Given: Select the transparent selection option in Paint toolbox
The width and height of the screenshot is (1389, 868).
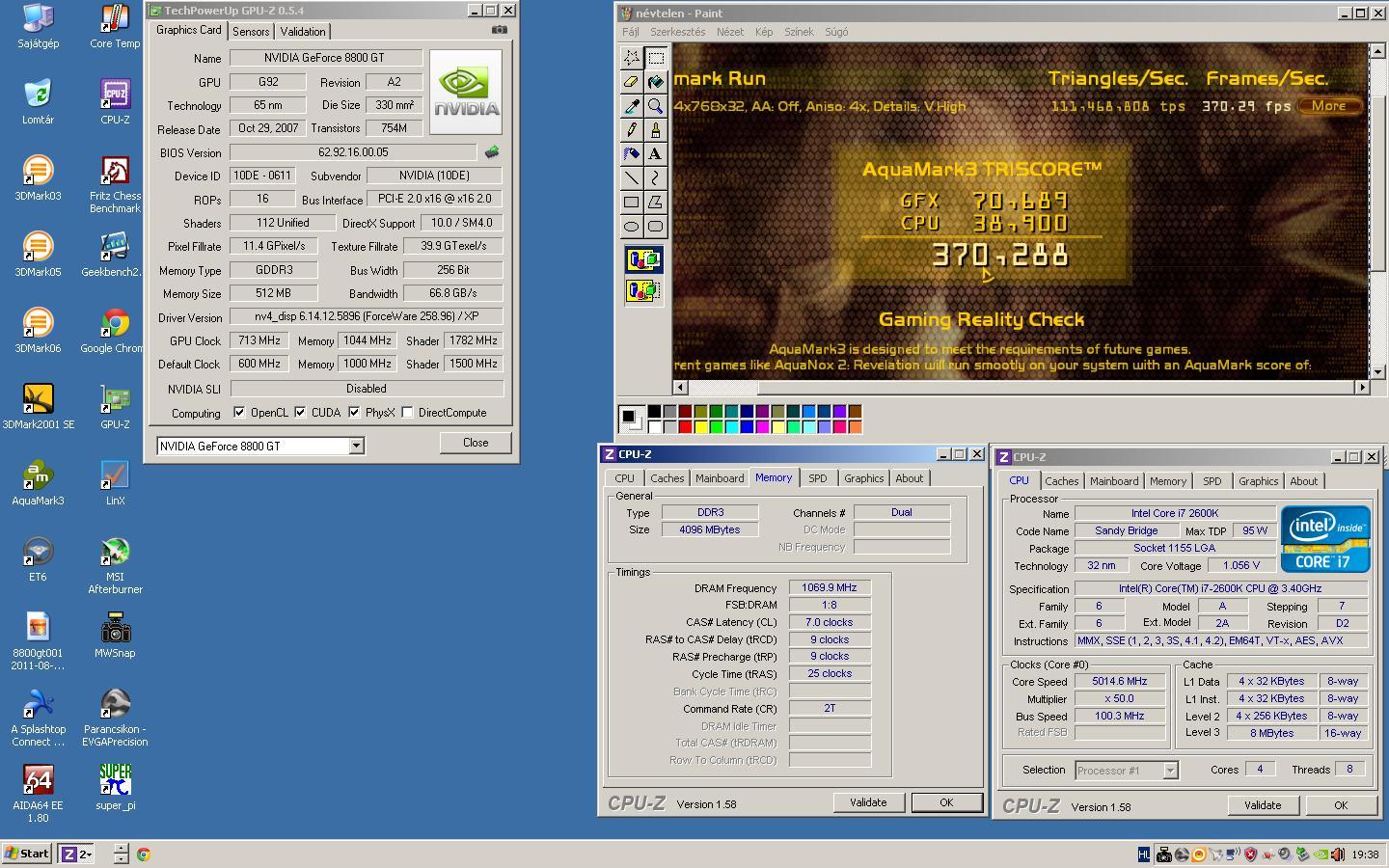Looking at the screenshot, I should click(643, 289).
